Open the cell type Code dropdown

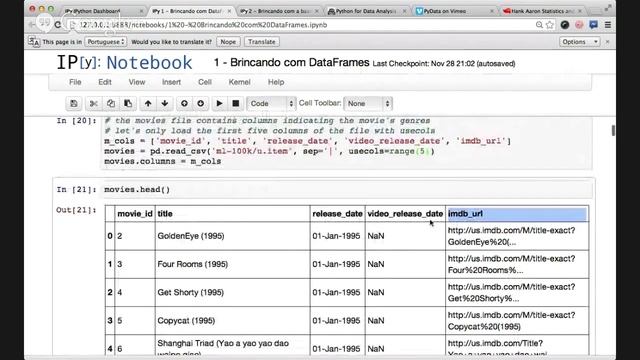pyautogui.click(x=271, y=104)
